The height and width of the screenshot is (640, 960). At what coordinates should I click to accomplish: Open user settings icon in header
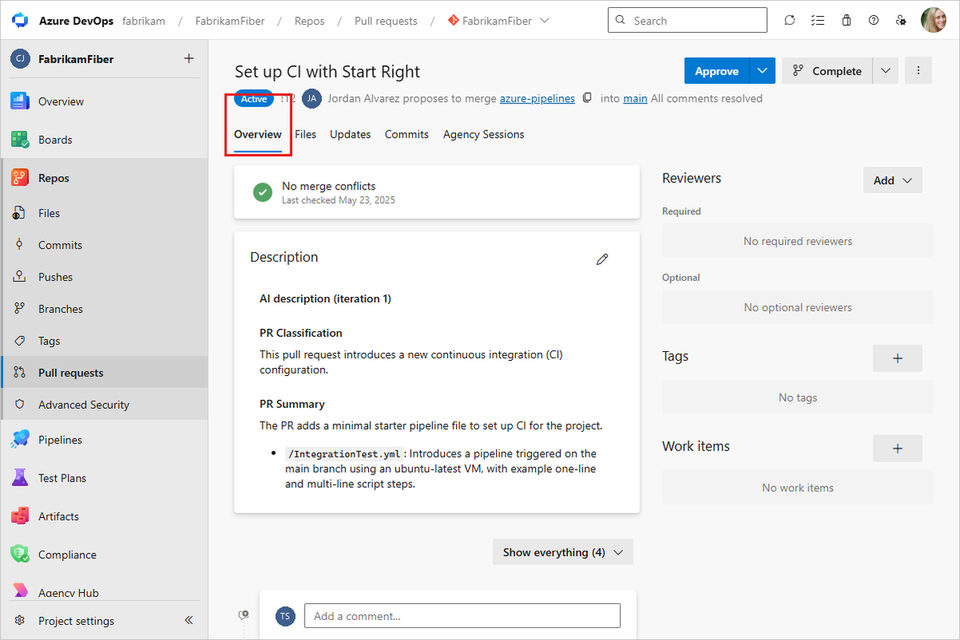pyautogui.click(x=901, y=20)
